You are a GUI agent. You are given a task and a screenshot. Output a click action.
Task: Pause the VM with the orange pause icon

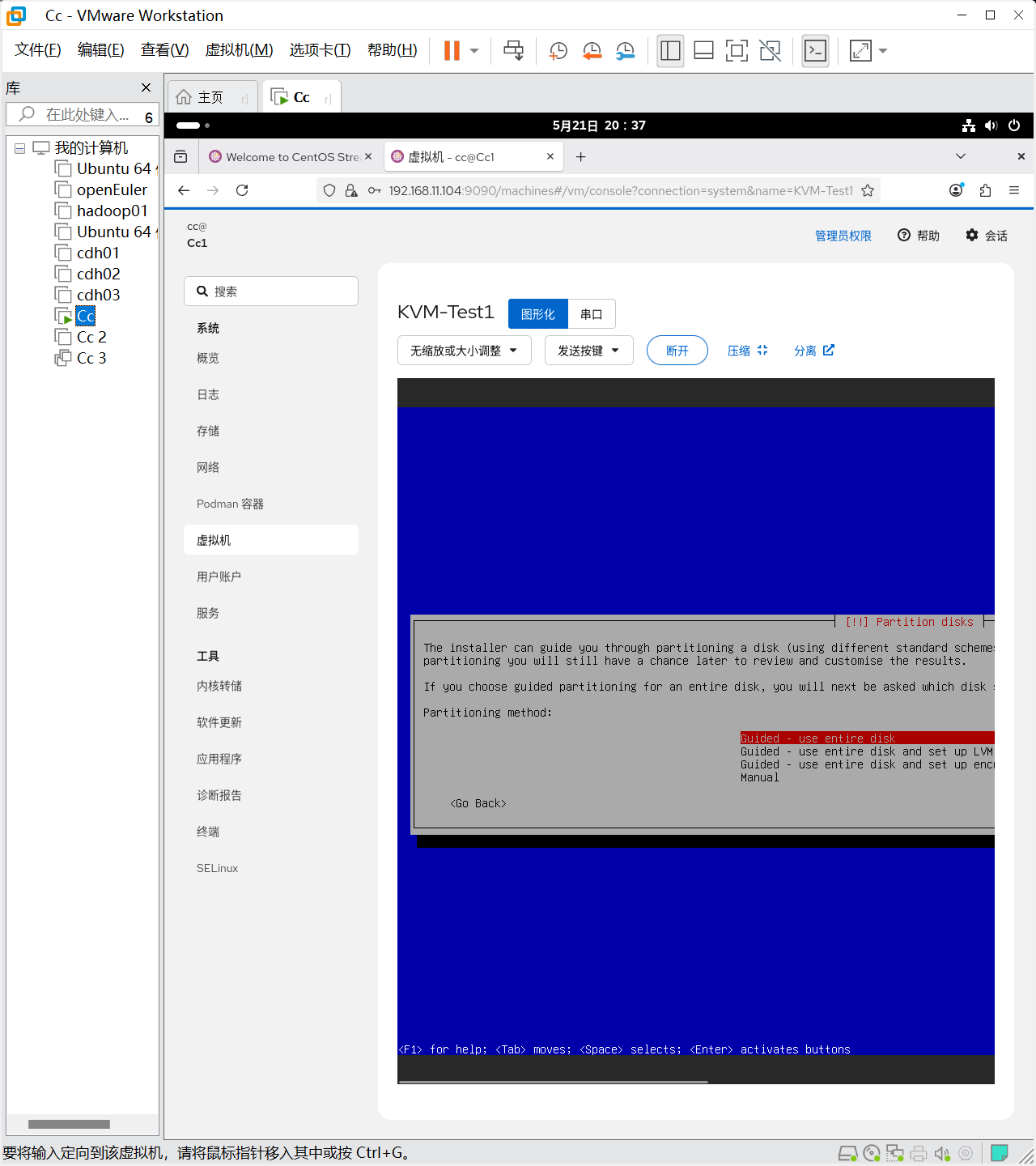pos(452,50)
